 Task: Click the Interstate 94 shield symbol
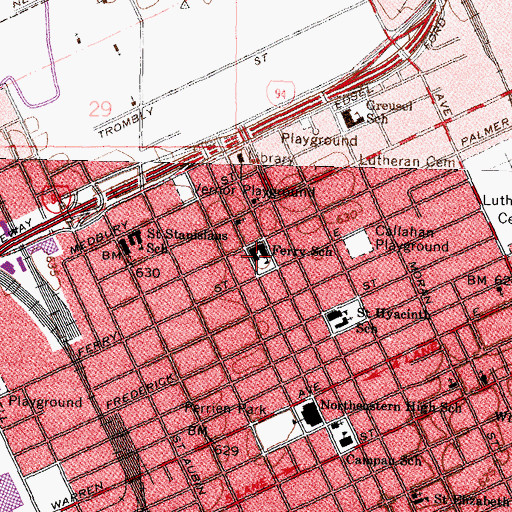click(x=281, y=93)
